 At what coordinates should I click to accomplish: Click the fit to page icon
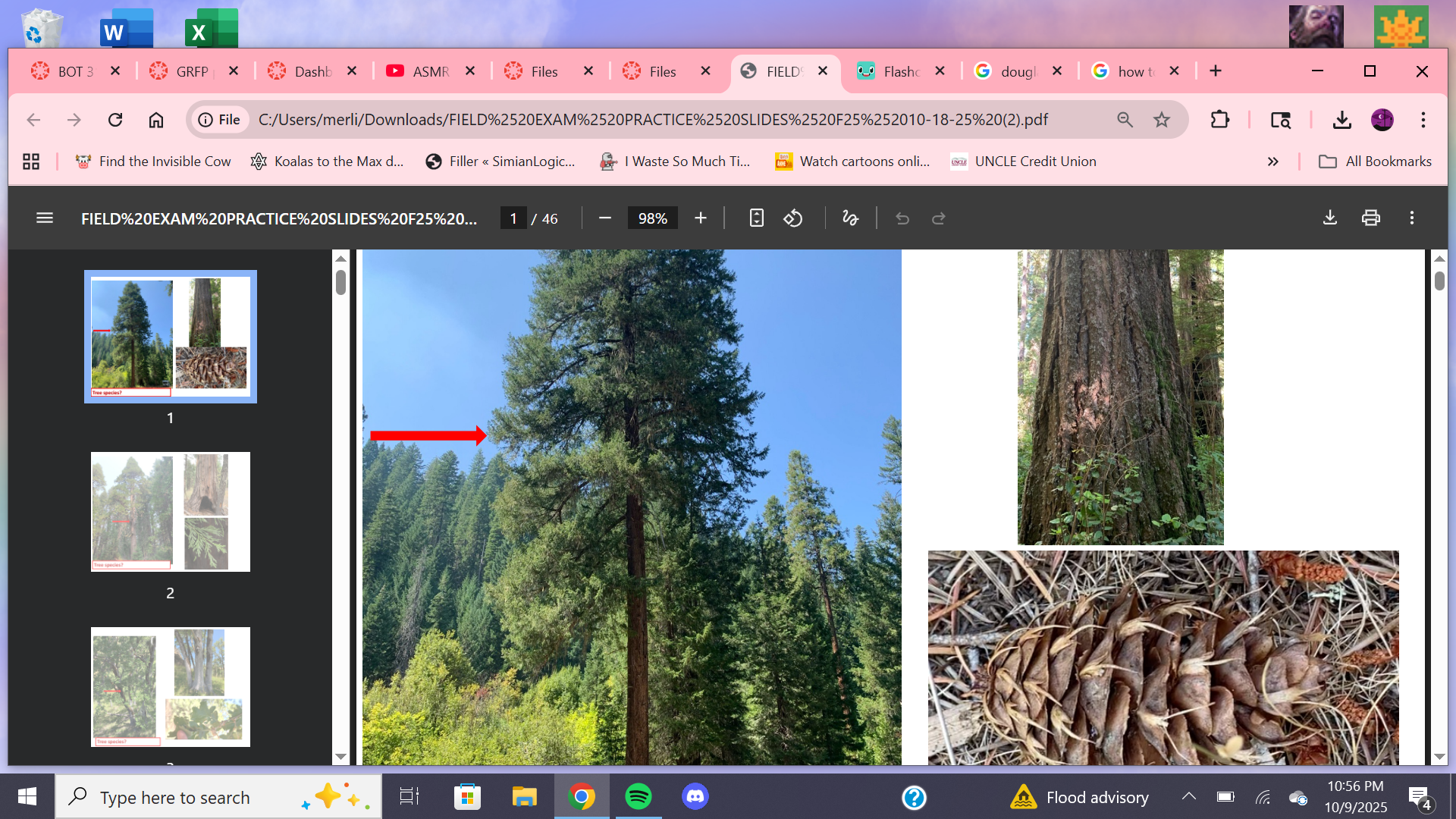756,218
